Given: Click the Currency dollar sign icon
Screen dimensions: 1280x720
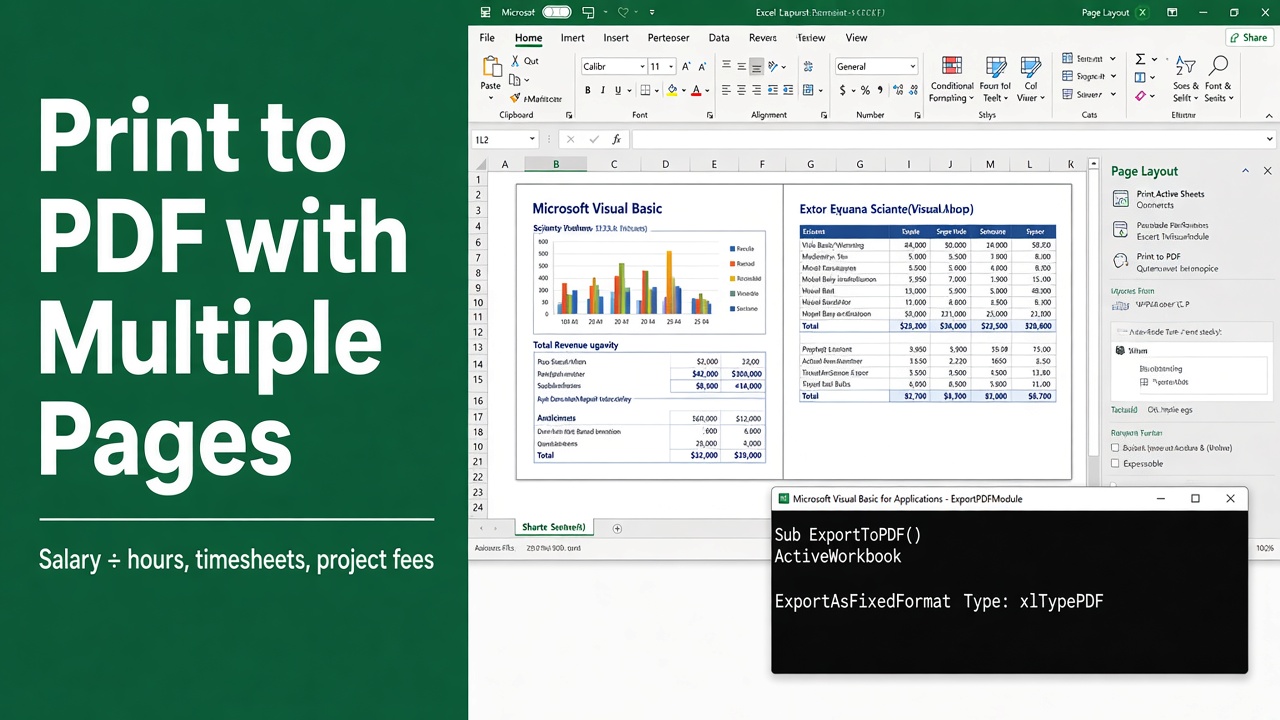Looking at the screenshot, I should click(842, 90).
